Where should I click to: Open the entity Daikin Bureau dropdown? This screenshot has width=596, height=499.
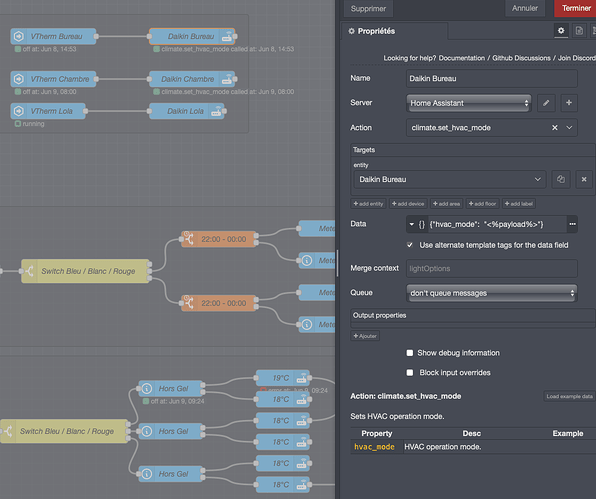click(x=450, y=179)
